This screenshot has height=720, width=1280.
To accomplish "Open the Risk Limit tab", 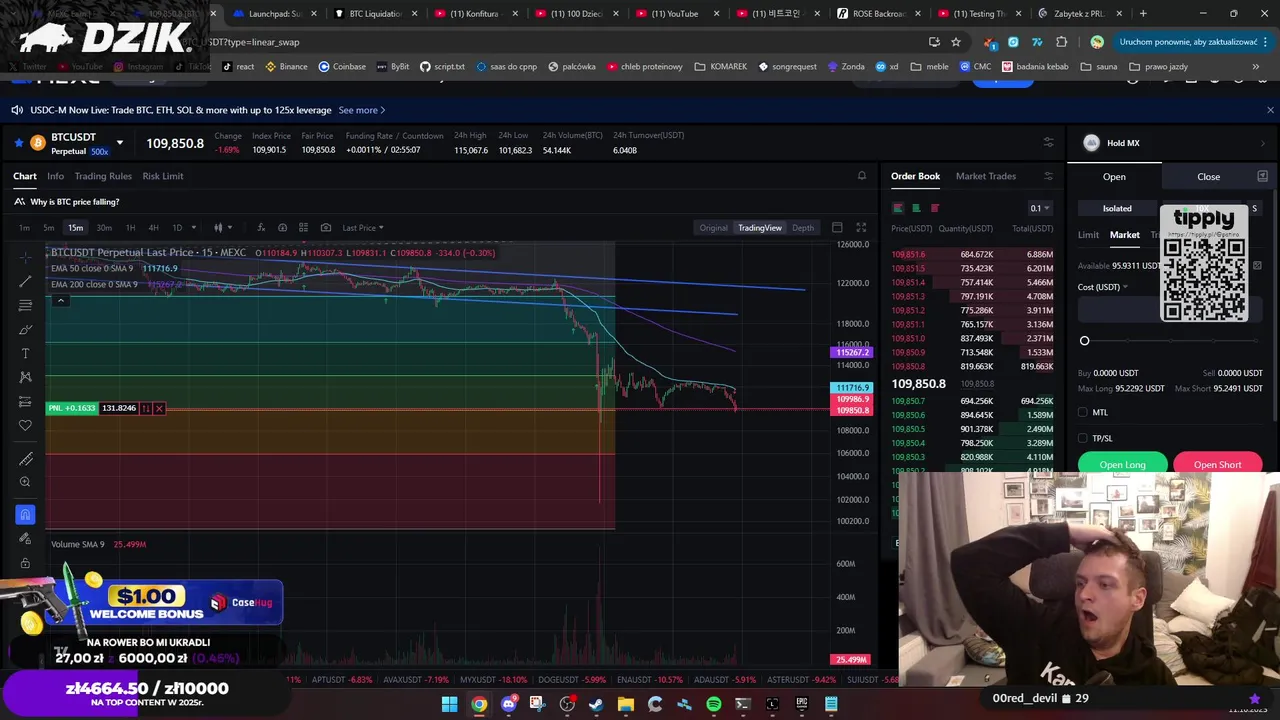I will (163, 176).
